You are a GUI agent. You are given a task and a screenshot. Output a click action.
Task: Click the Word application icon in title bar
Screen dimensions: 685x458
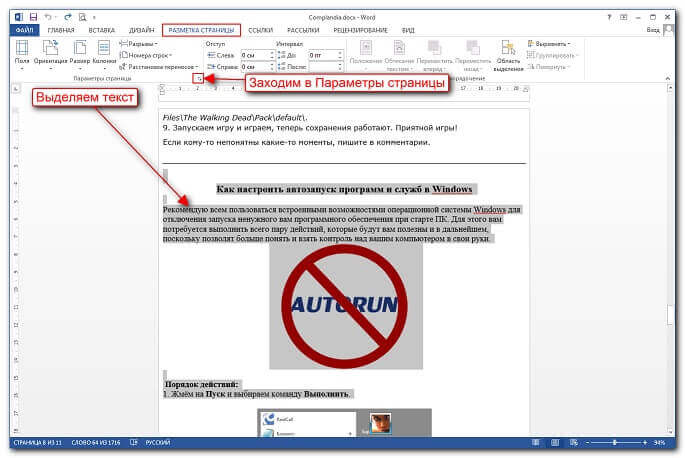(x=18, y=17)
